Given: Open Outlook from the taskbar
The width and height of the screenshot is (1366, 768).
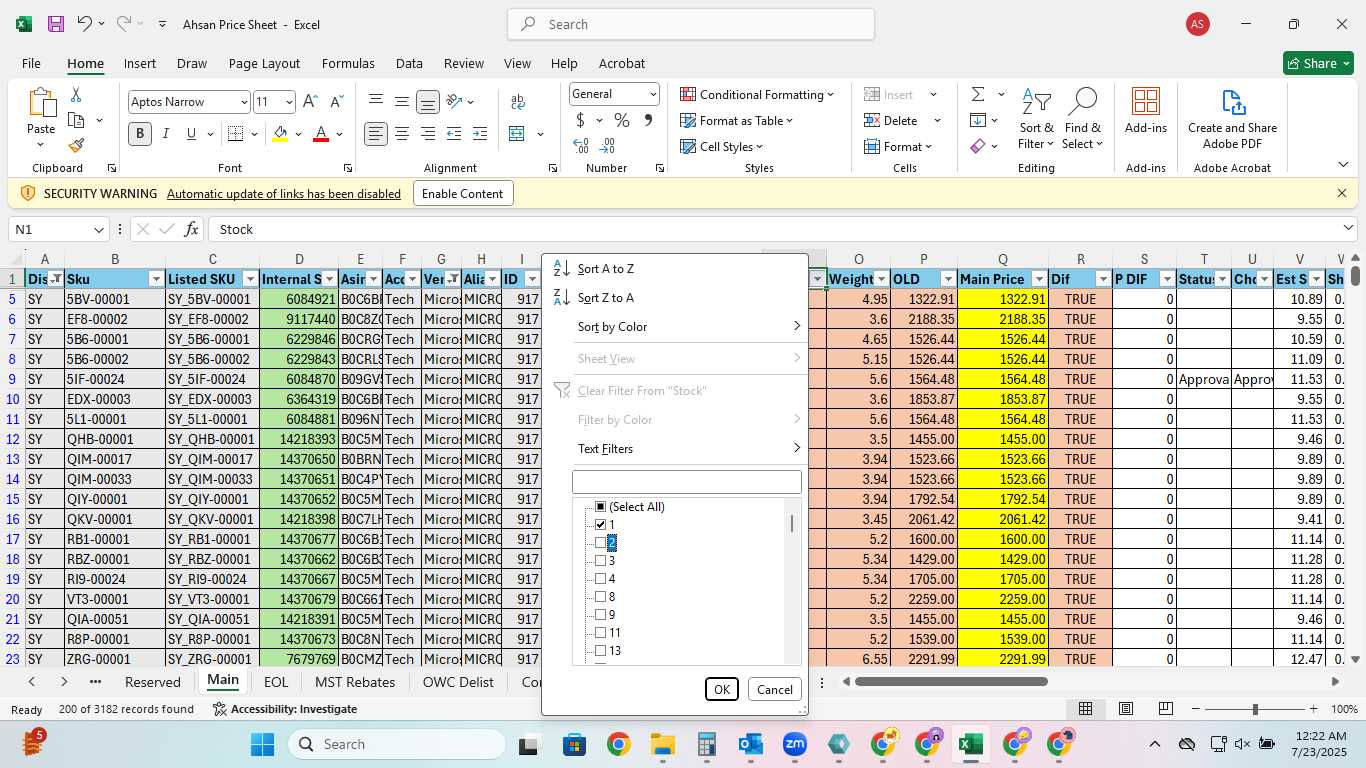Looking at the screenshot, I should (750, 744).
